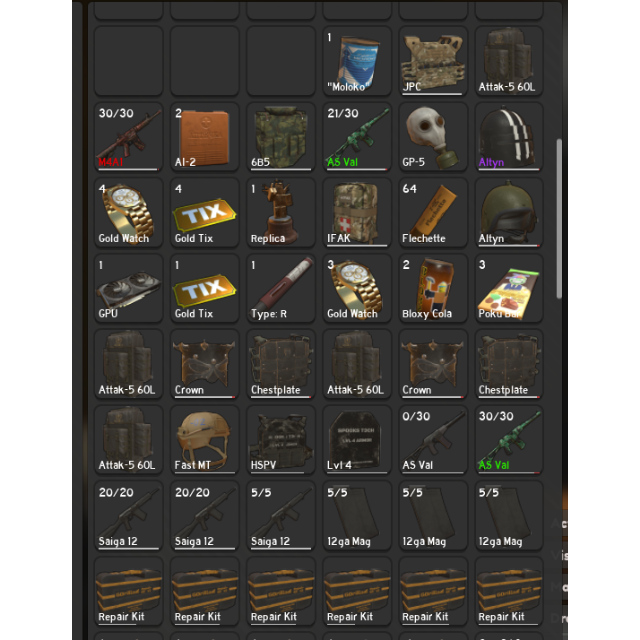Viewport: 640px width, 640px height.
Task: Select the Type: R injector
Action: point(281,288)
